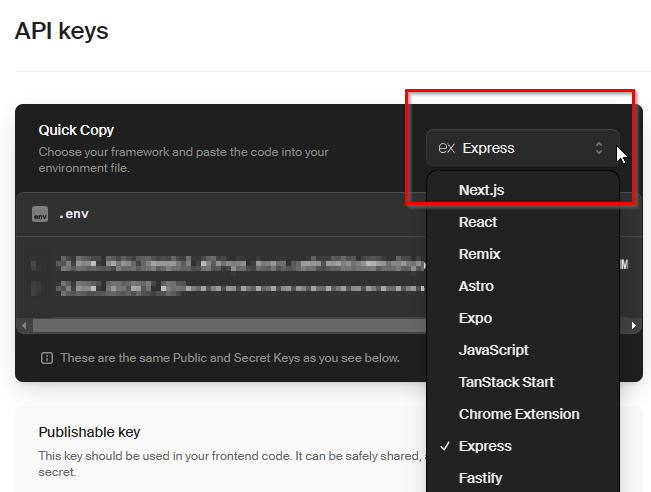Viewport: 651px width, 492px height.
Task: Pick TanStack Start framework option
Action: coord(523,382)
